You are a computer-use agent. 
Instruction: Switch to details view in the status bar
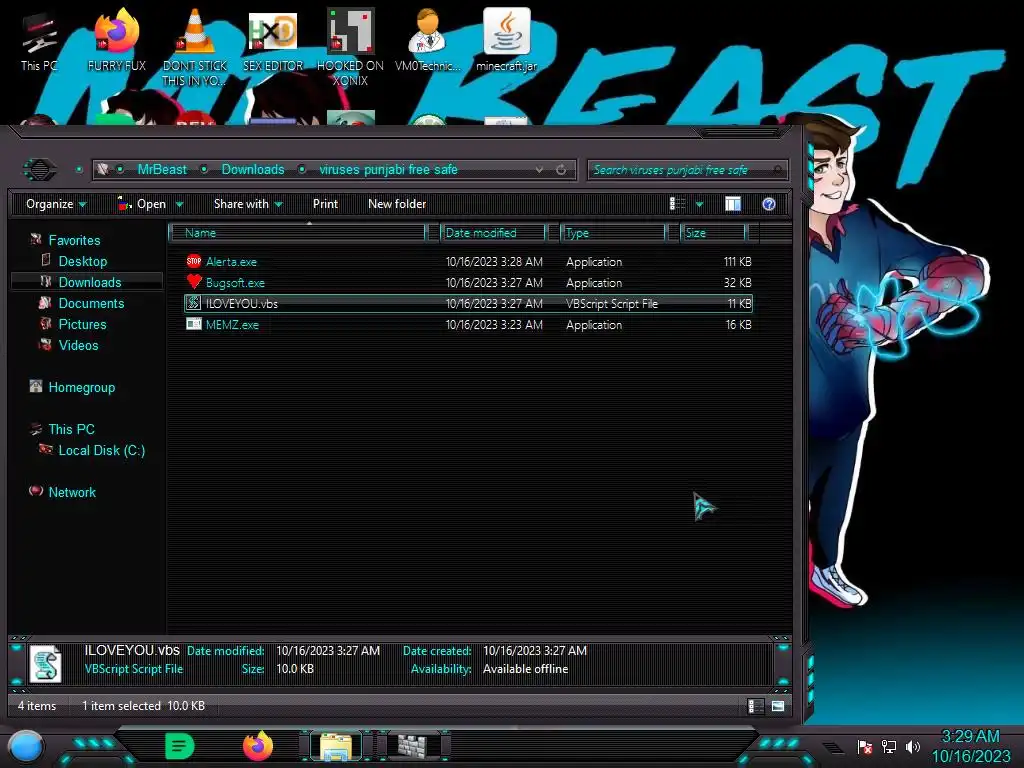[x=755, y=706]
